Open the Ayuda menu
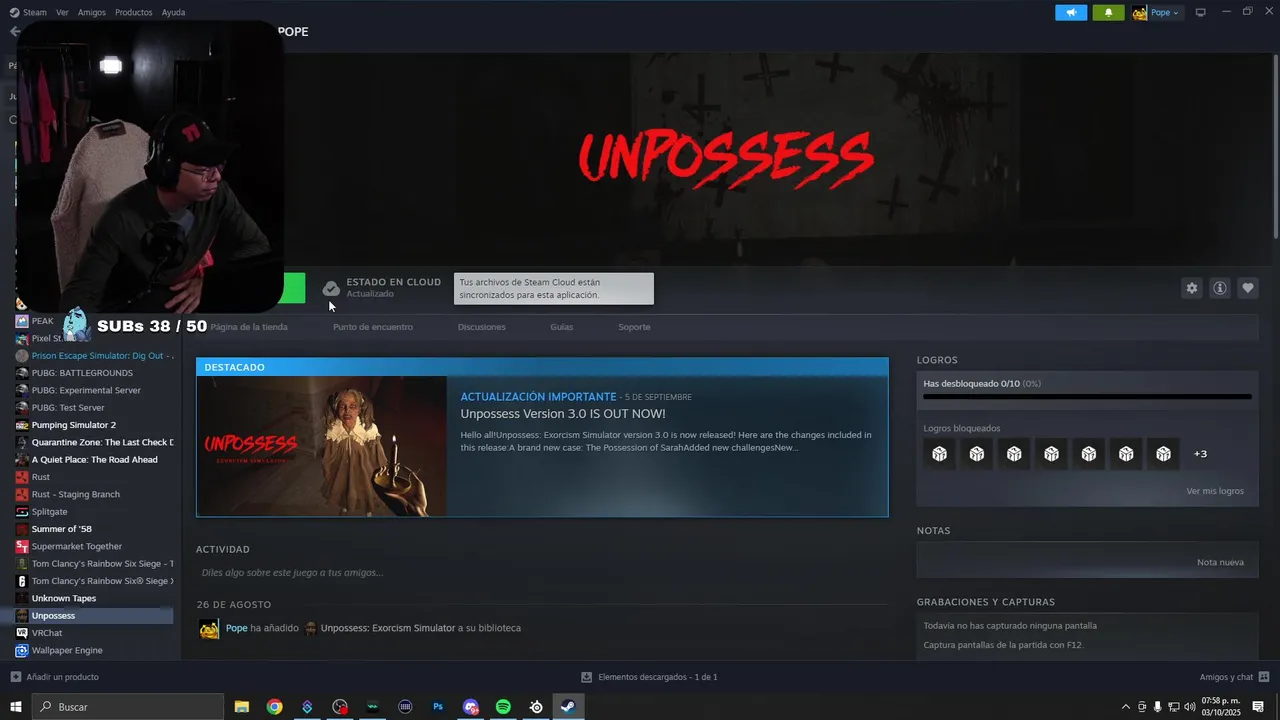1280x720 pixels. (173, 13)
